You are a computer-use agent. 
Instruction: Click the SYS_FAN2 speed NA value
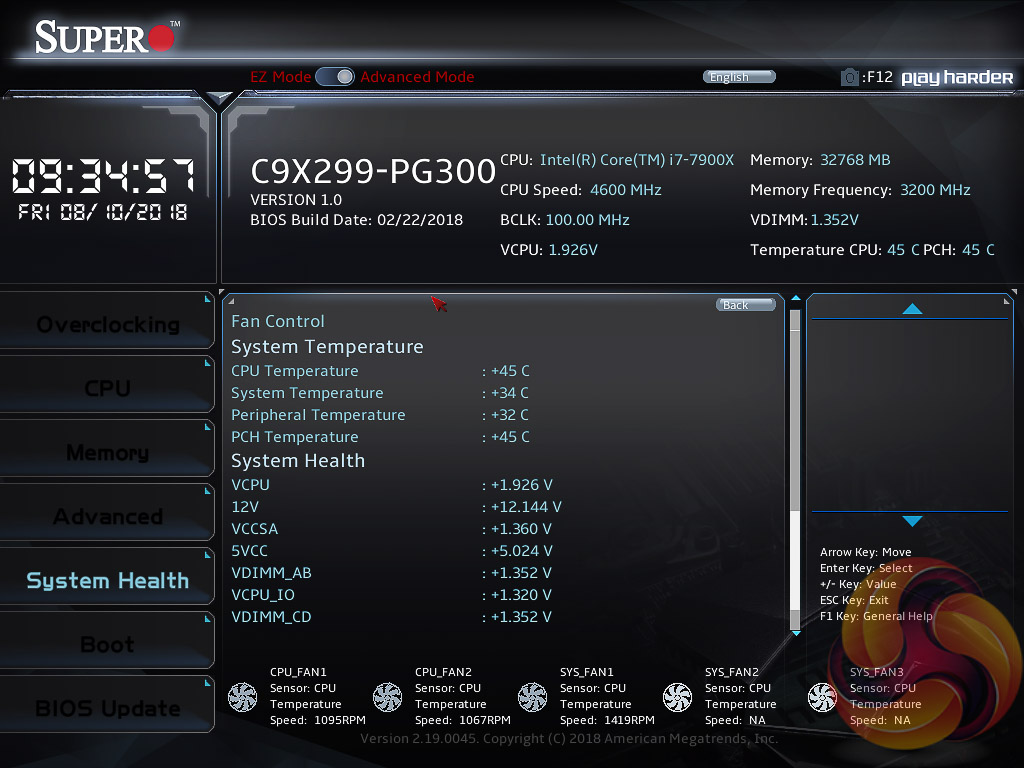(x=758, y=720)
